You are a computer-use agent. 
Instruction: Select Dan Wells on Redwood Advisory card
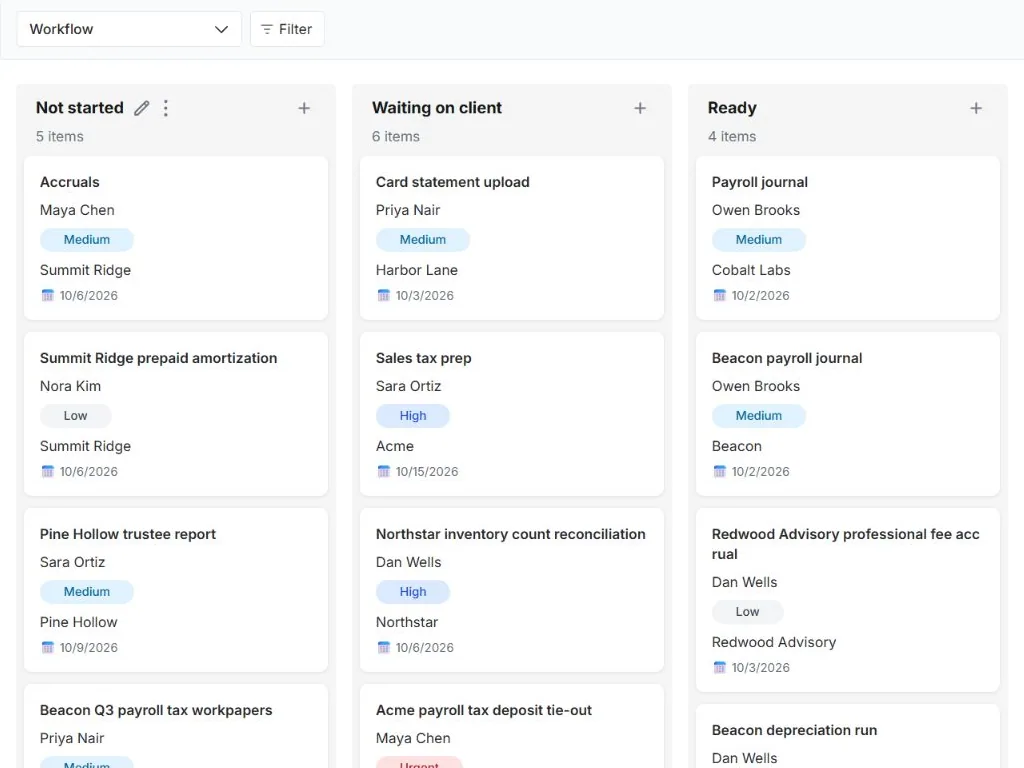[744, 583]
